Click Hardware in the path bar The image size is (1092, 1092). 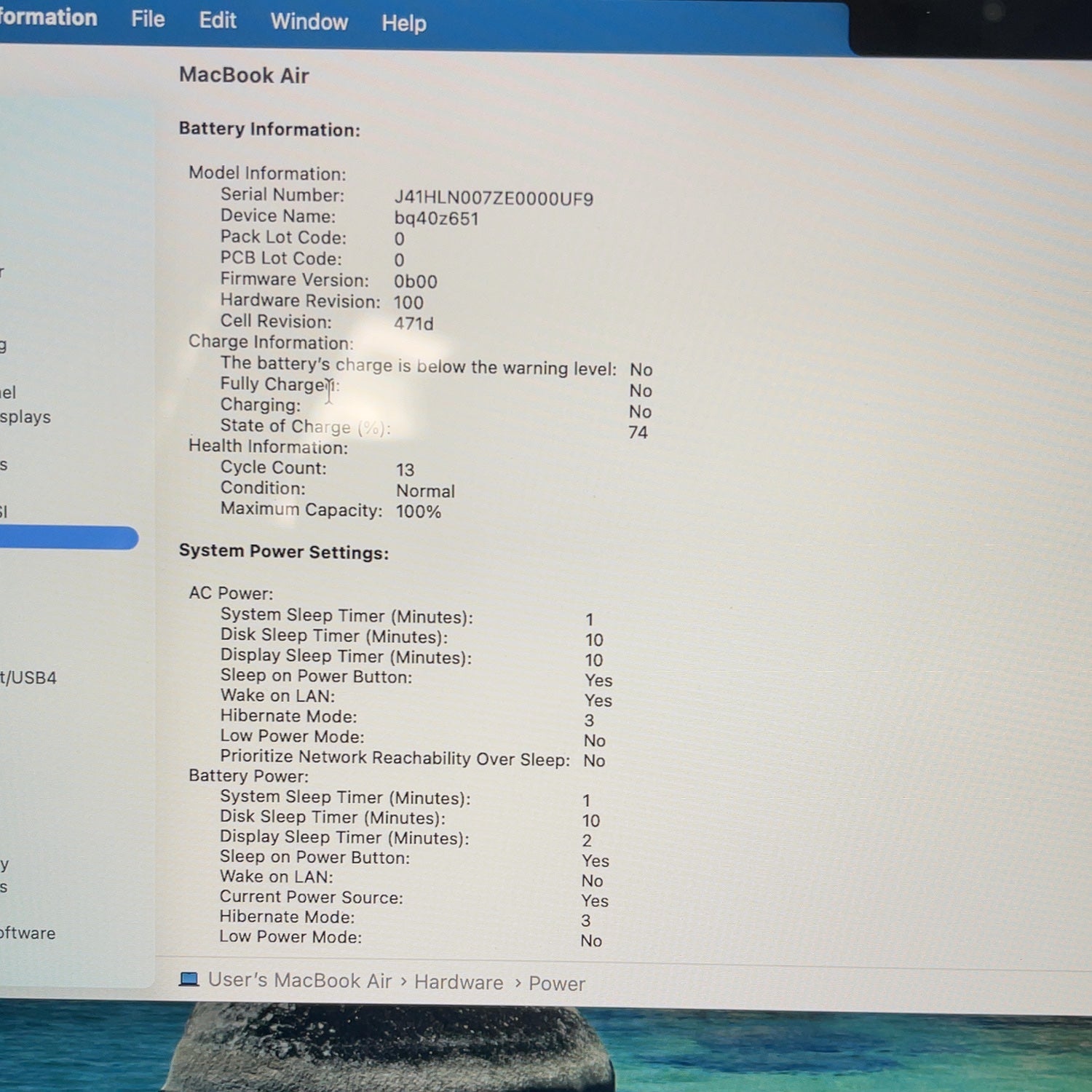(459, 983)
